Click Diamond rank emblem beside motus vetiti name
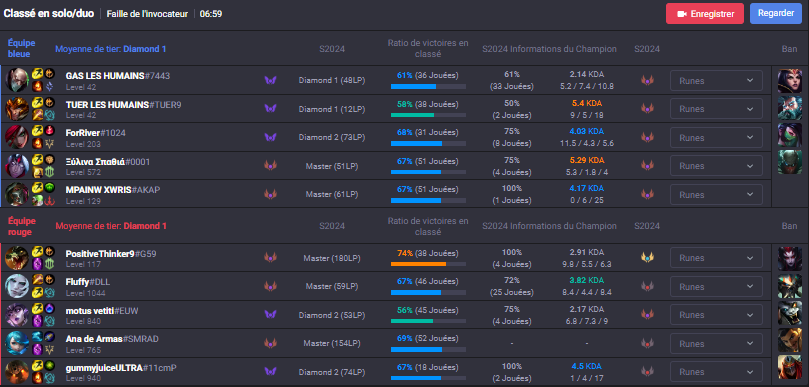 pos(270,314)
